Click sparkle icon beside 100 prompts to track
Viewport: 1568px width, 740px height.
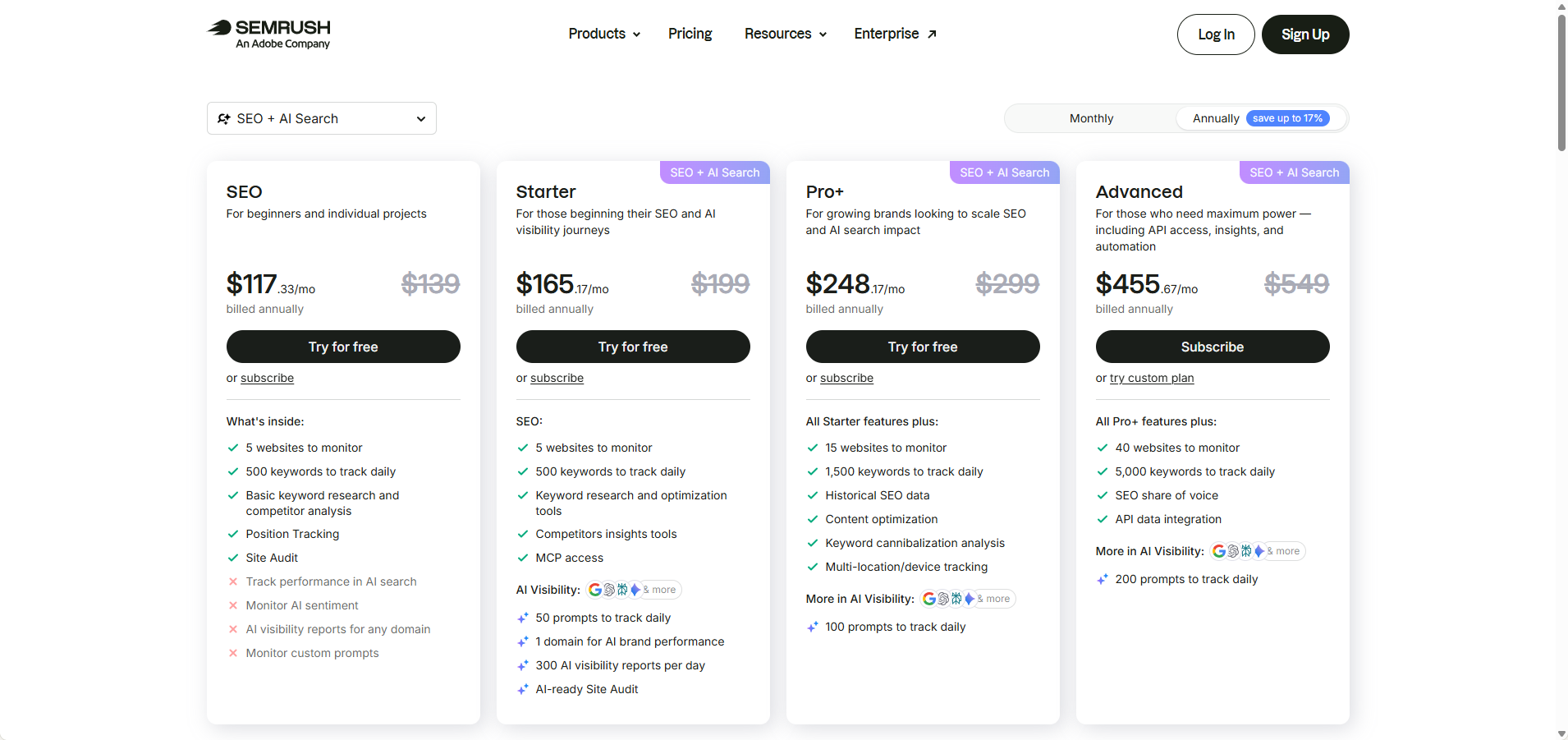click(x=812, y=627)
